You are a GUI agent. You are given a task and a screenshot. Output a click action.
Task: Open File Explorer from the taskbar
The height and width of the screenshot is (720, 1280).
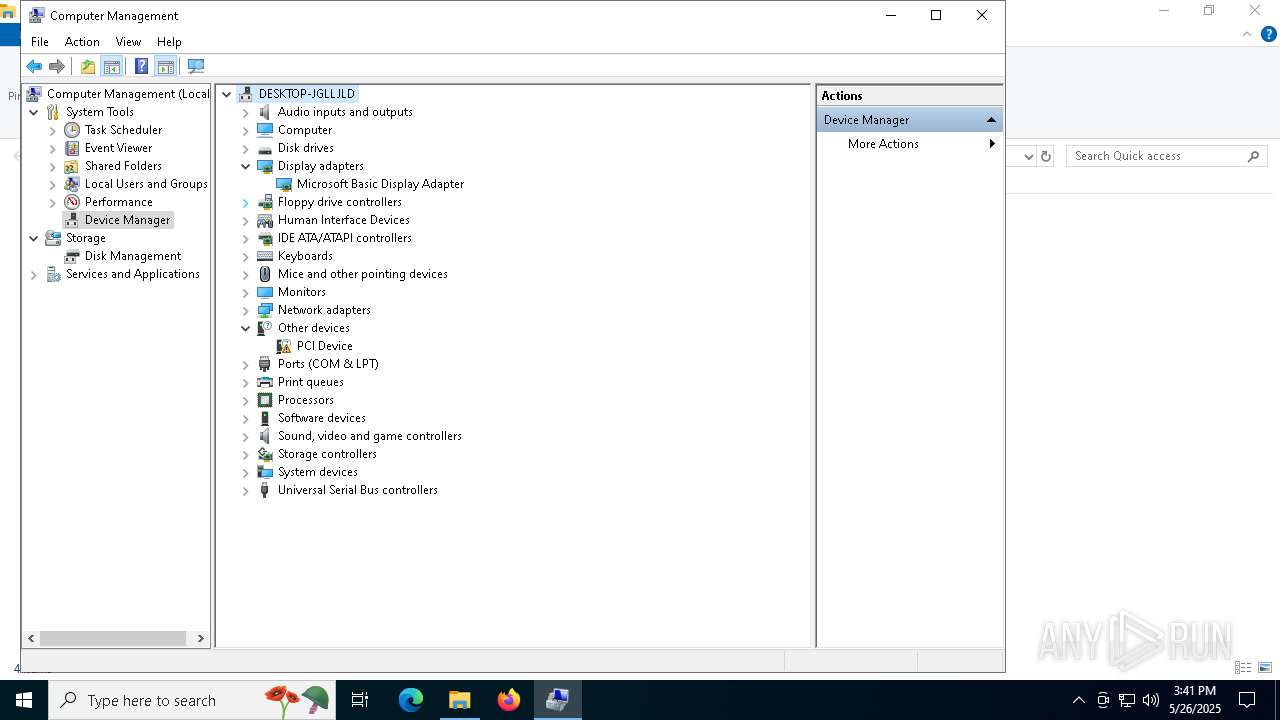click(x=460, y=700)
